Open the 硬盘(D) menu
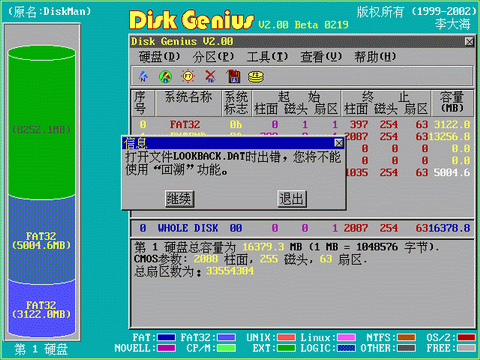This screenshot has width=480, height=360. click(159, 57)
